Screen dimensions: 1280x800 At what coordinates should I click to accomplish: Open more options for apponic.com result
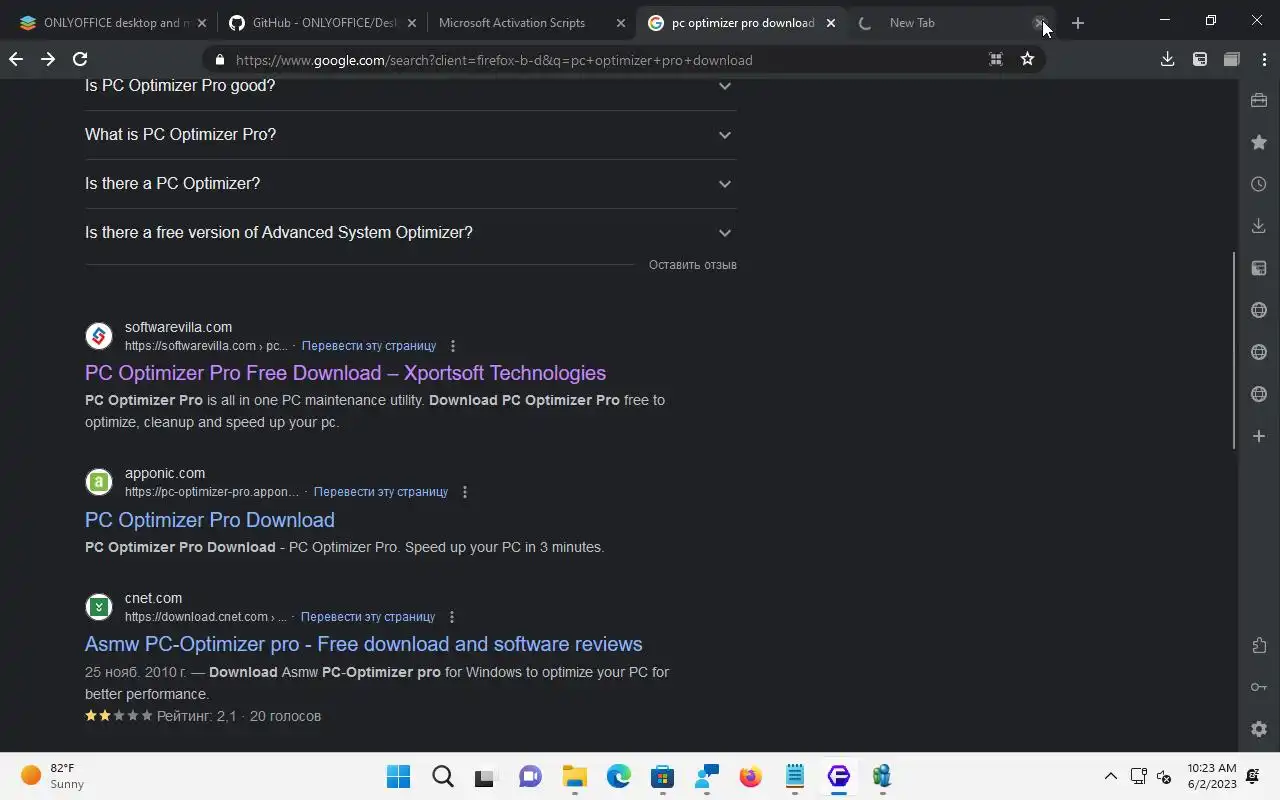(x=464, y=492)
